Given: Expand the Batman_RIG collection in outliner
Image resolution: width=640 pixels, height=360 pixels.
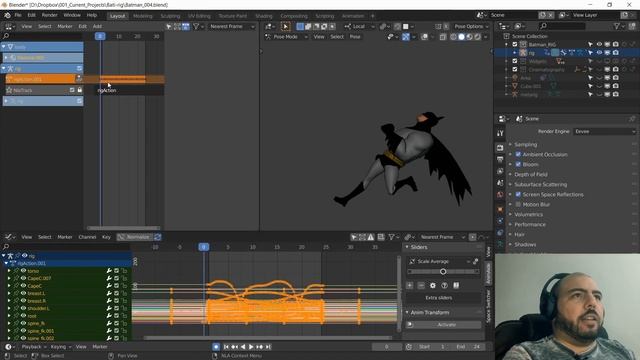Looking at the screenshot, I should click(x=507, y=44).
